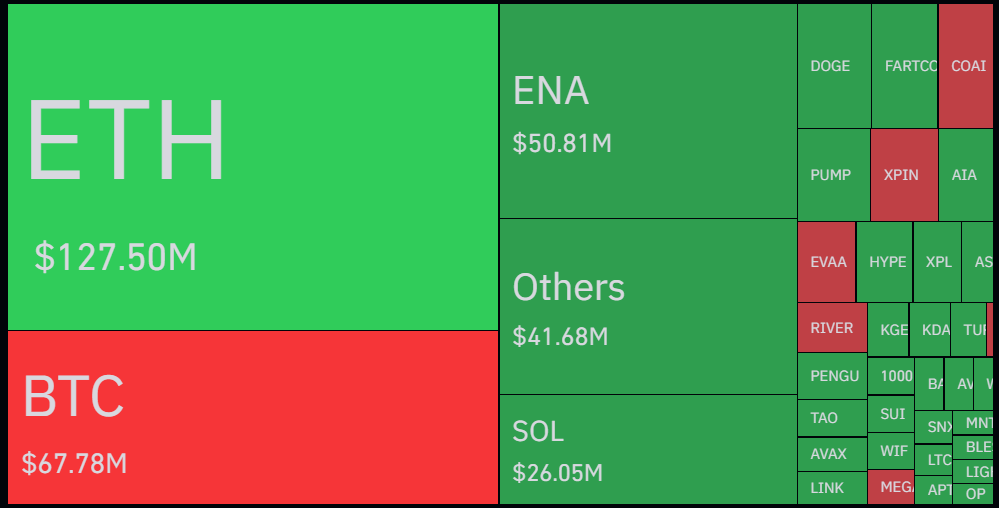Screen dimensions: 999x508
Task: Click the red XPIN tile
Action: [x=903, y=175]
